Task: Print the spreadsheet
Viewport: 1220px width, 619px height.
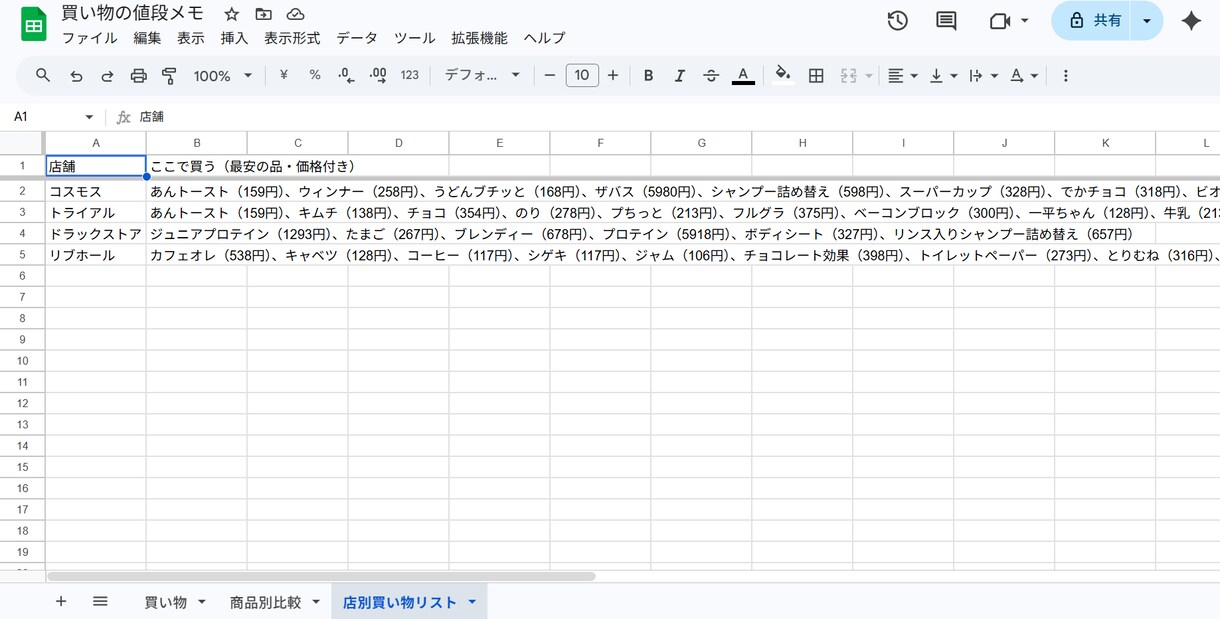Action: pyautogui.click(x=138, y=75)
